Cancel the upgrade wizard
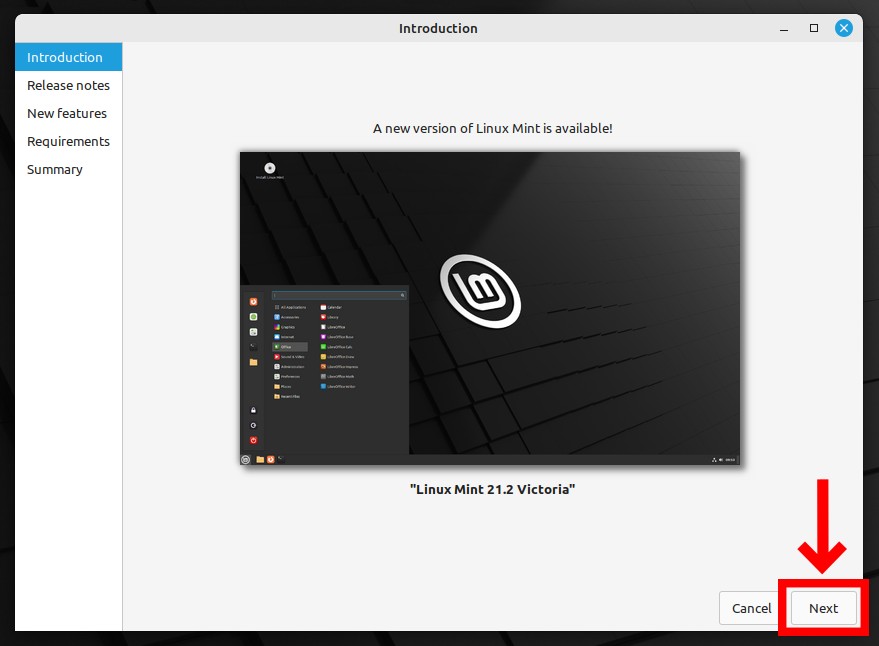 point(751,608)
